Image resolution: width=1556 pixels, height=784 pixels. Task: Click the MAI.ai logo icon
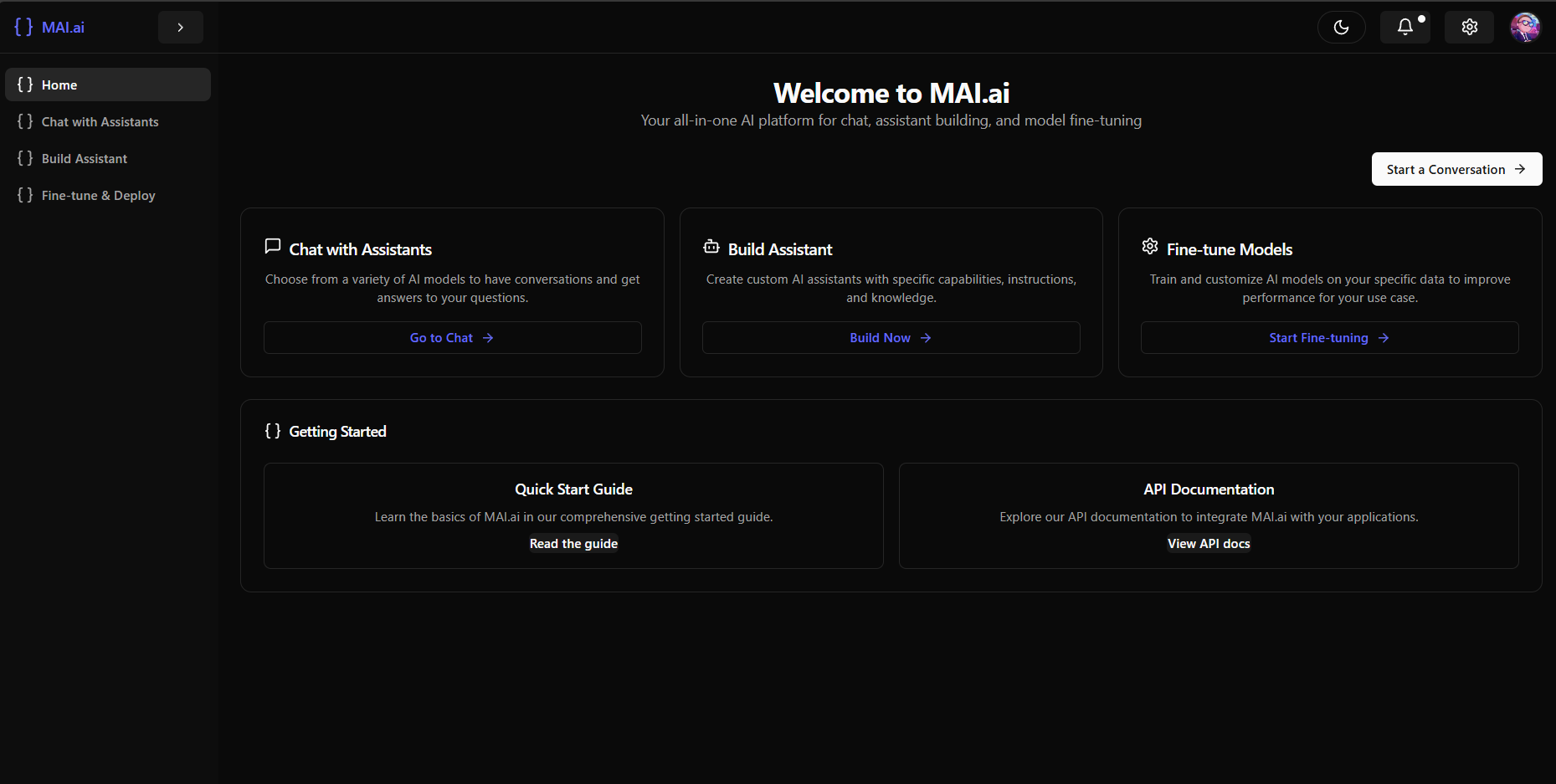click(23, 27)
